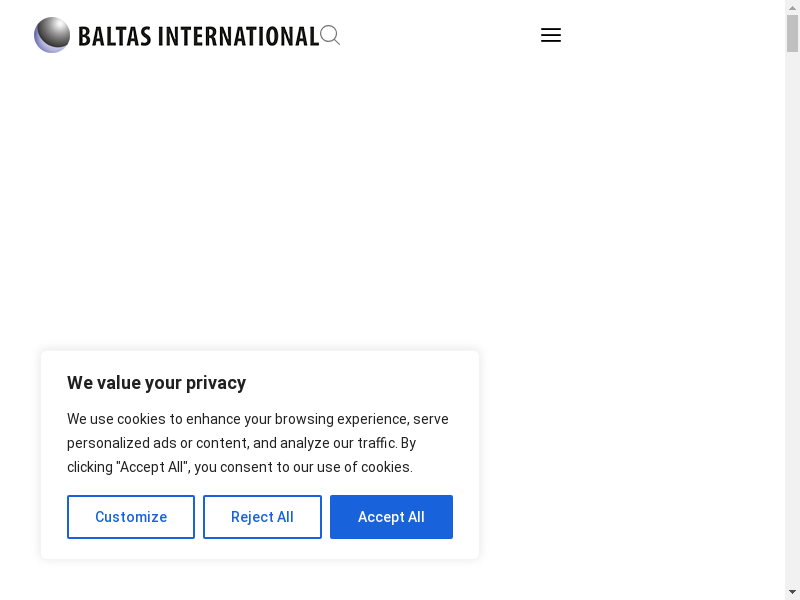
Task: Click the empty white space right of cookie banner
Action: [x=630, y=450]
